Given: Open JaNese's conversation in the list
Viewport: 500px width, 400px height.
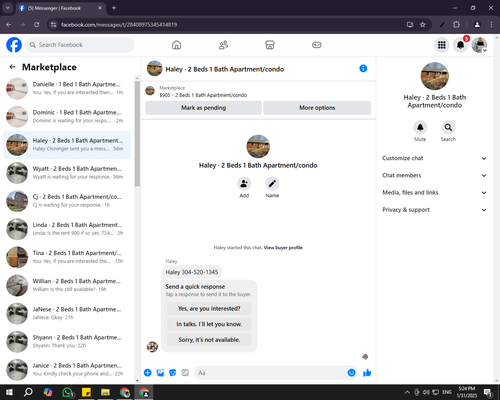Looking at the screenshot, I should (x=67, y=313).
